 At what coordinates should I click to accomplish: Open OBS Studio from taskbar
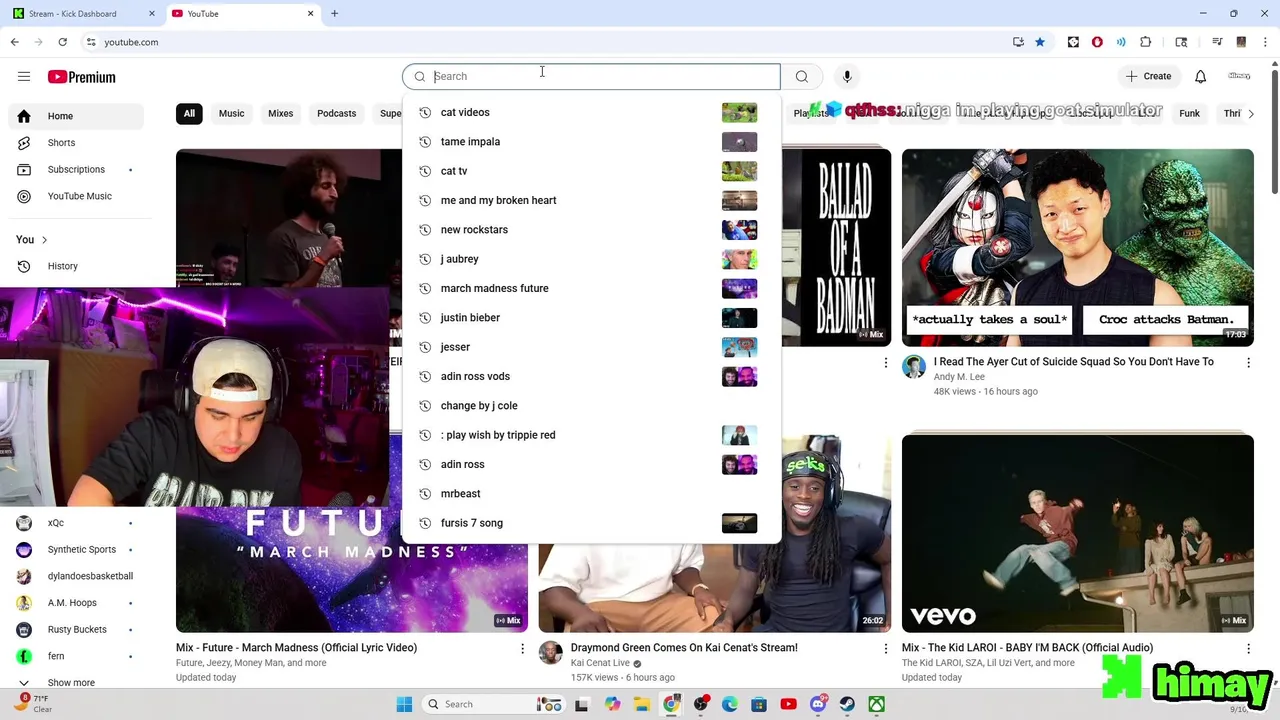pos(701,704)
